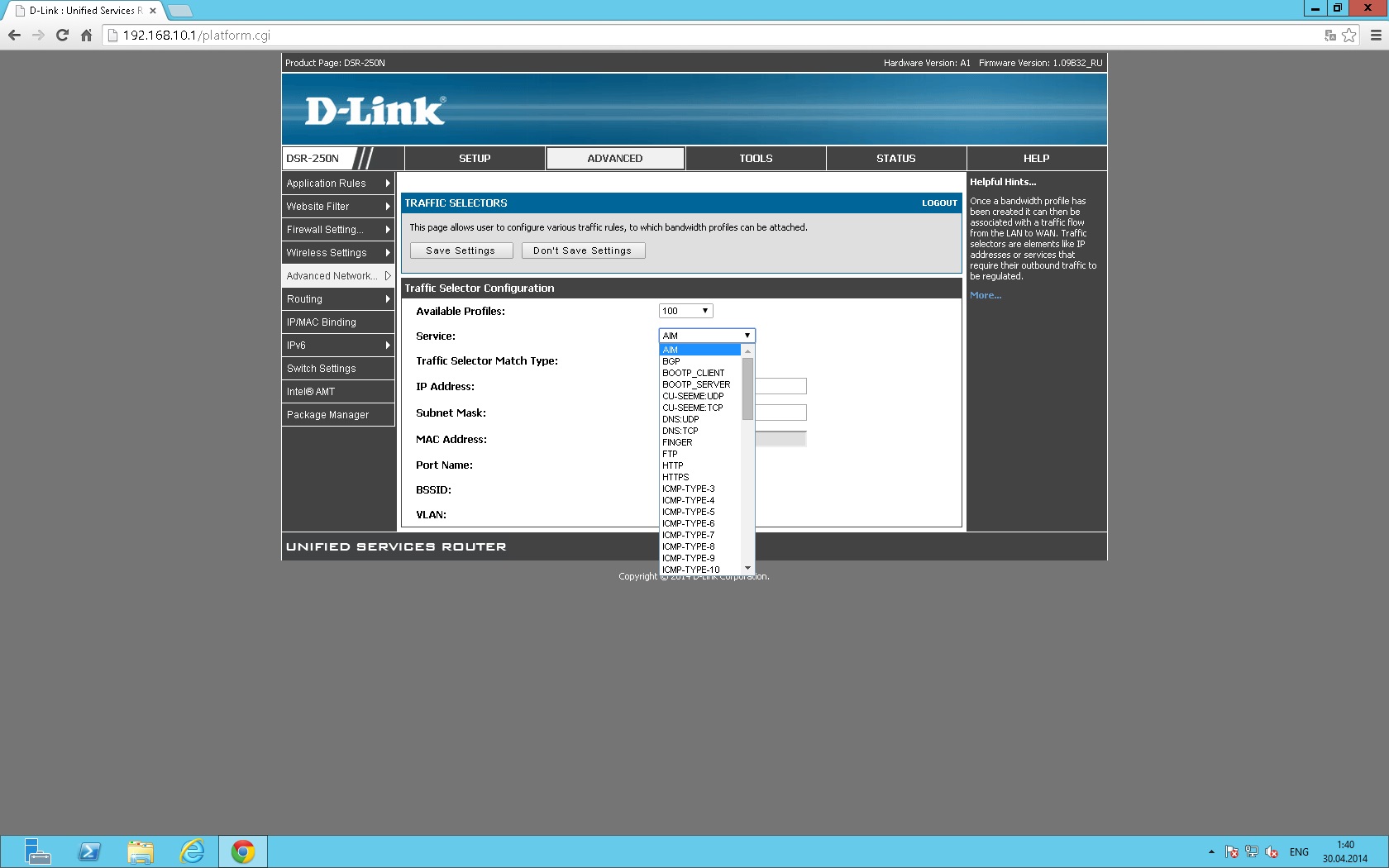
Task: Click the browser forward arrow
Action: 38,36
